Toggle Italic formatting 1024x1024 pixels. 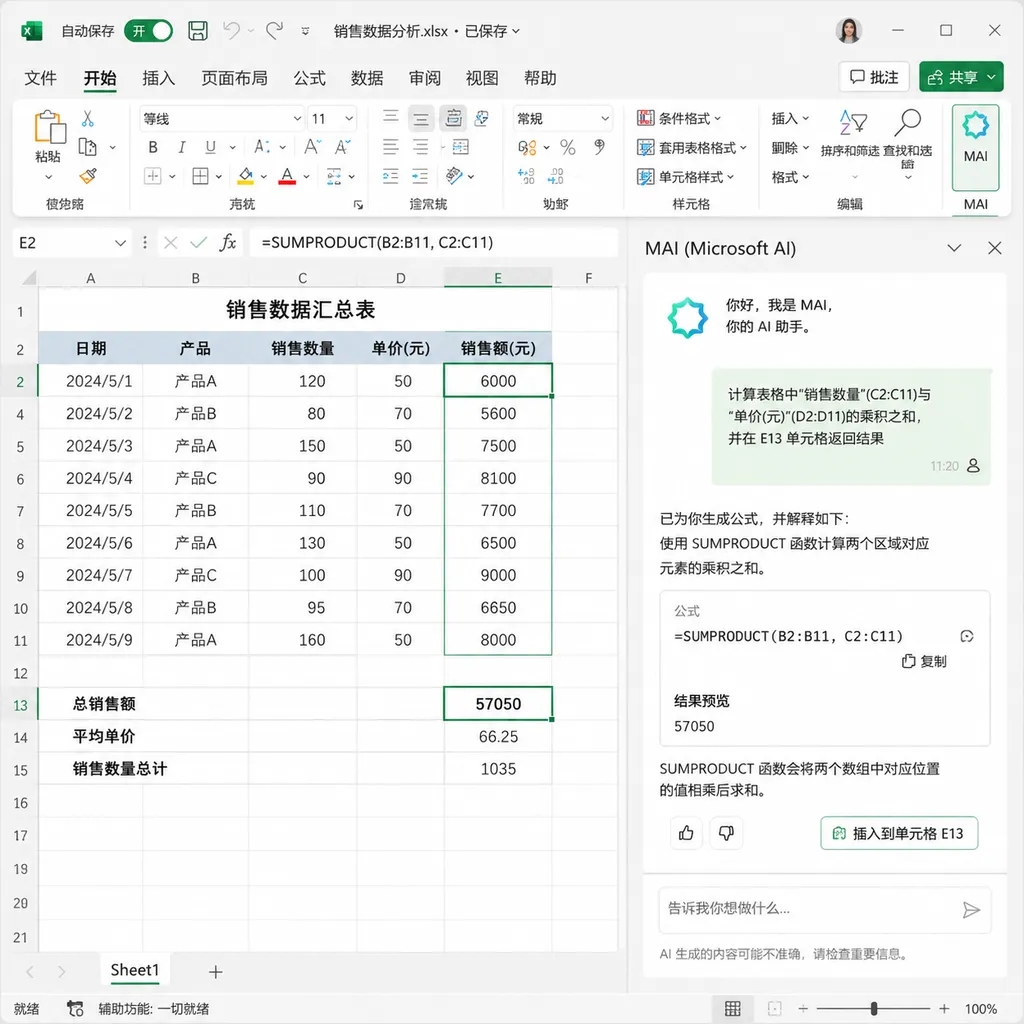pyautogui.click(x=182, y=147)
